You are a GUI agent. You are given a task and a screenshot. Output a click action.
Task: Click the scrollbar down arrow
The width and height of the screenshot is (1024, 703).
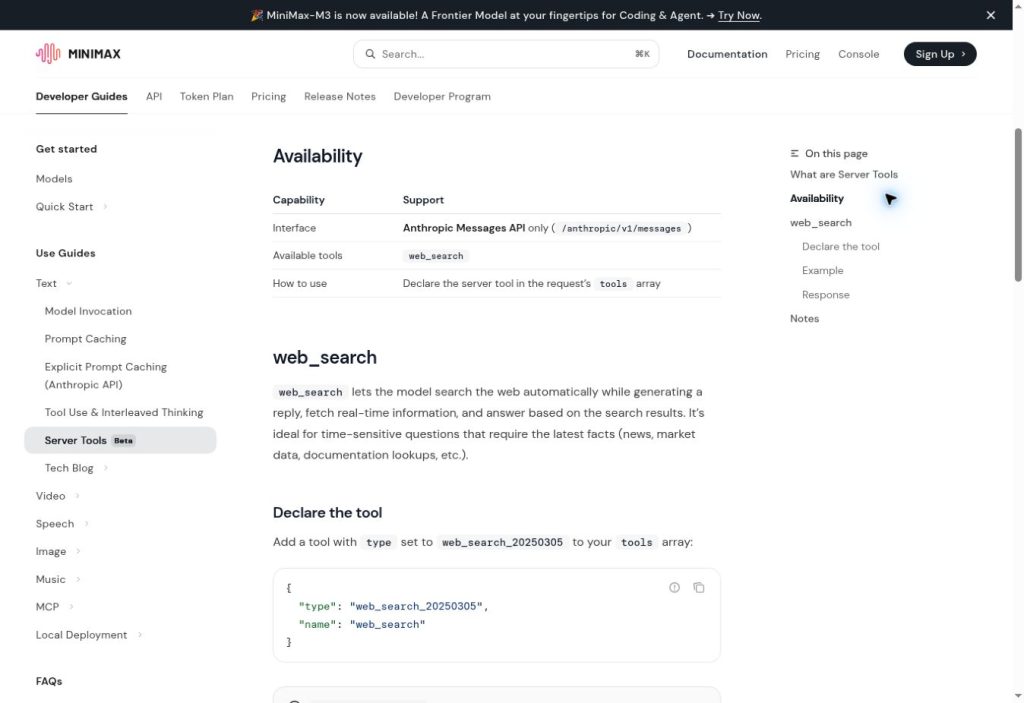1017,696
